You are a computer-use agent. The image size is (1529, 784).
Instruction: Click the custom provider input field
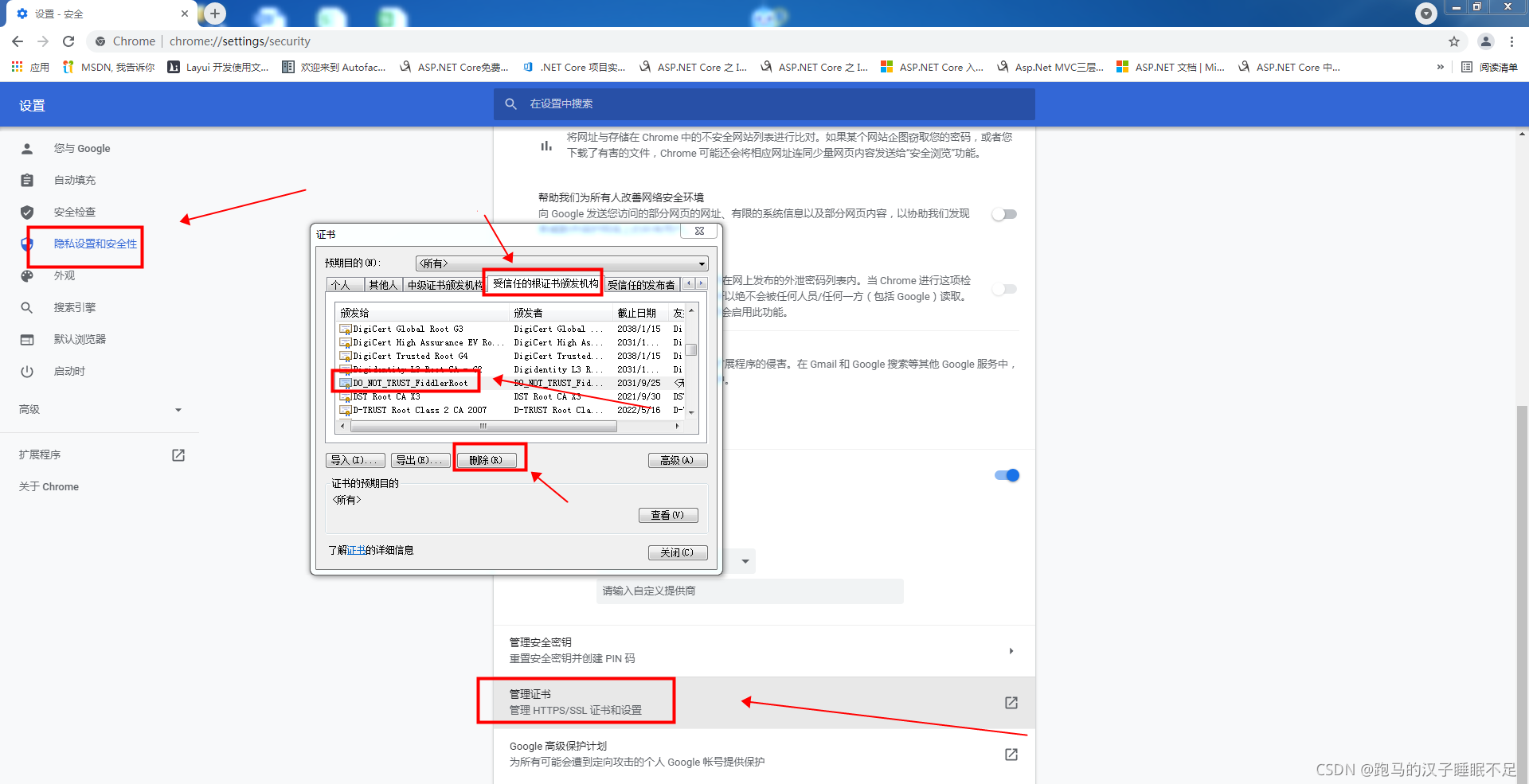pos(749,591)
